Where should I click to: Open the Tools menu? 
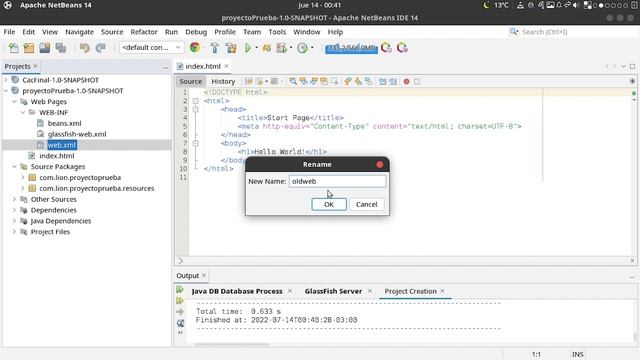point(277,32)
